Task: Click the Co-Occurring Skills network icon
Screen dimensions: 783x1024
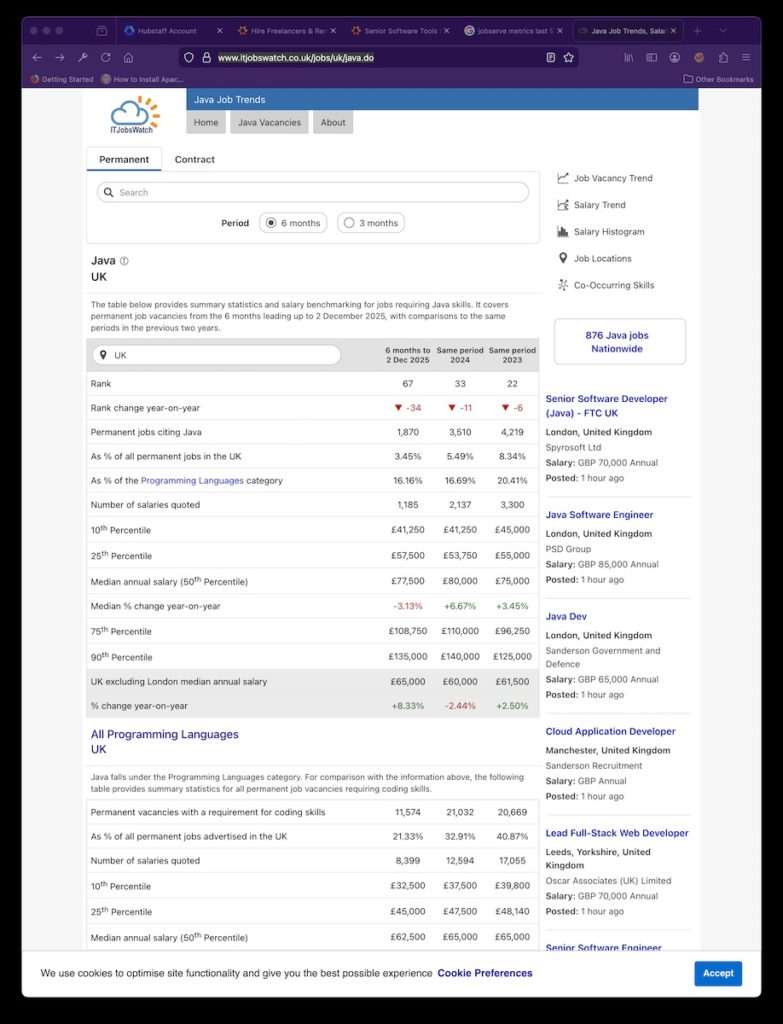Action: 564,285
